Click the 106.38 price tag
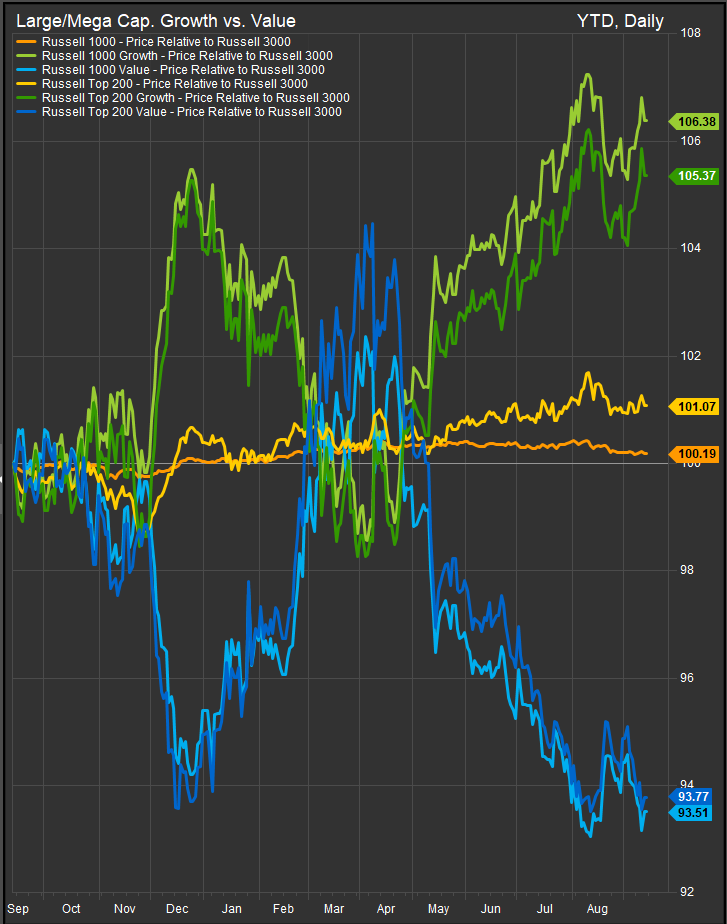The image size is (727, 924). pyautogui.click(x=696, y=121)
